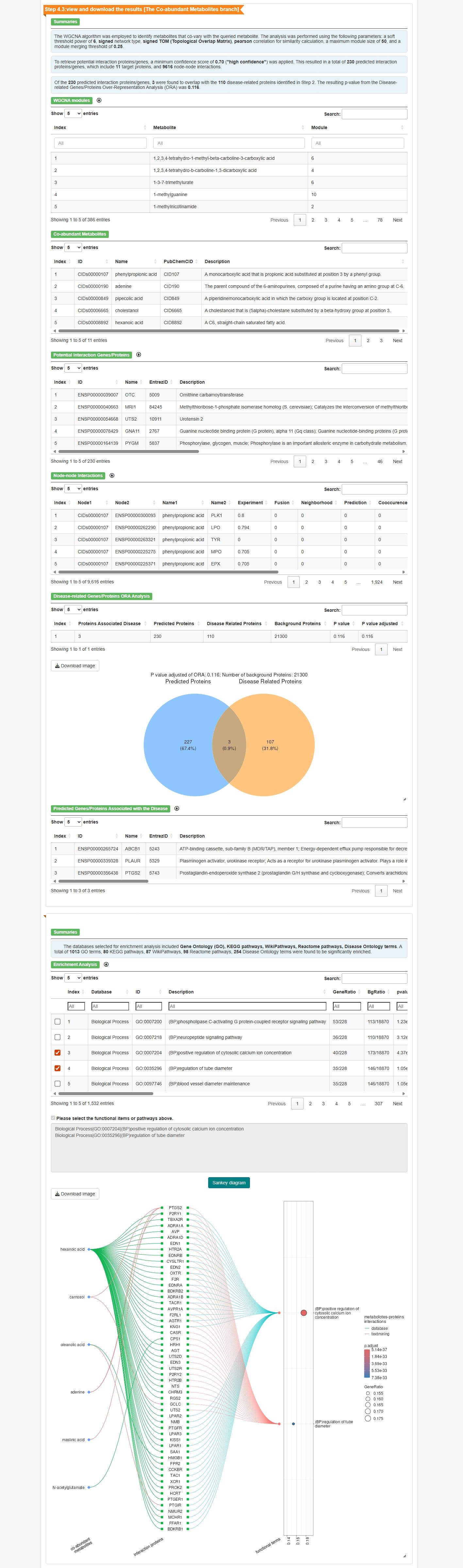The width and height of the screenshot is (463, 1568).
Task: Download the Node-node interactions table
Action: 112,475
